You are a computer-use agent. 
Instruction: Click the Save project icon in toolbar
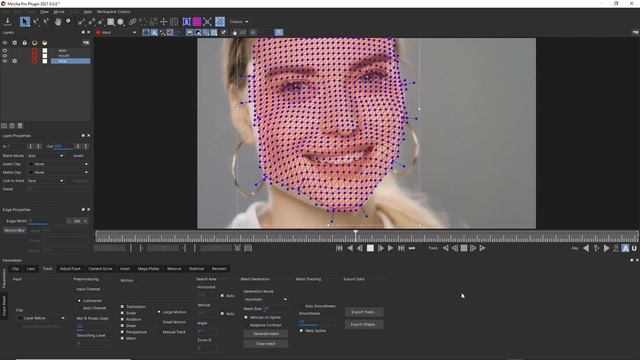7,22
